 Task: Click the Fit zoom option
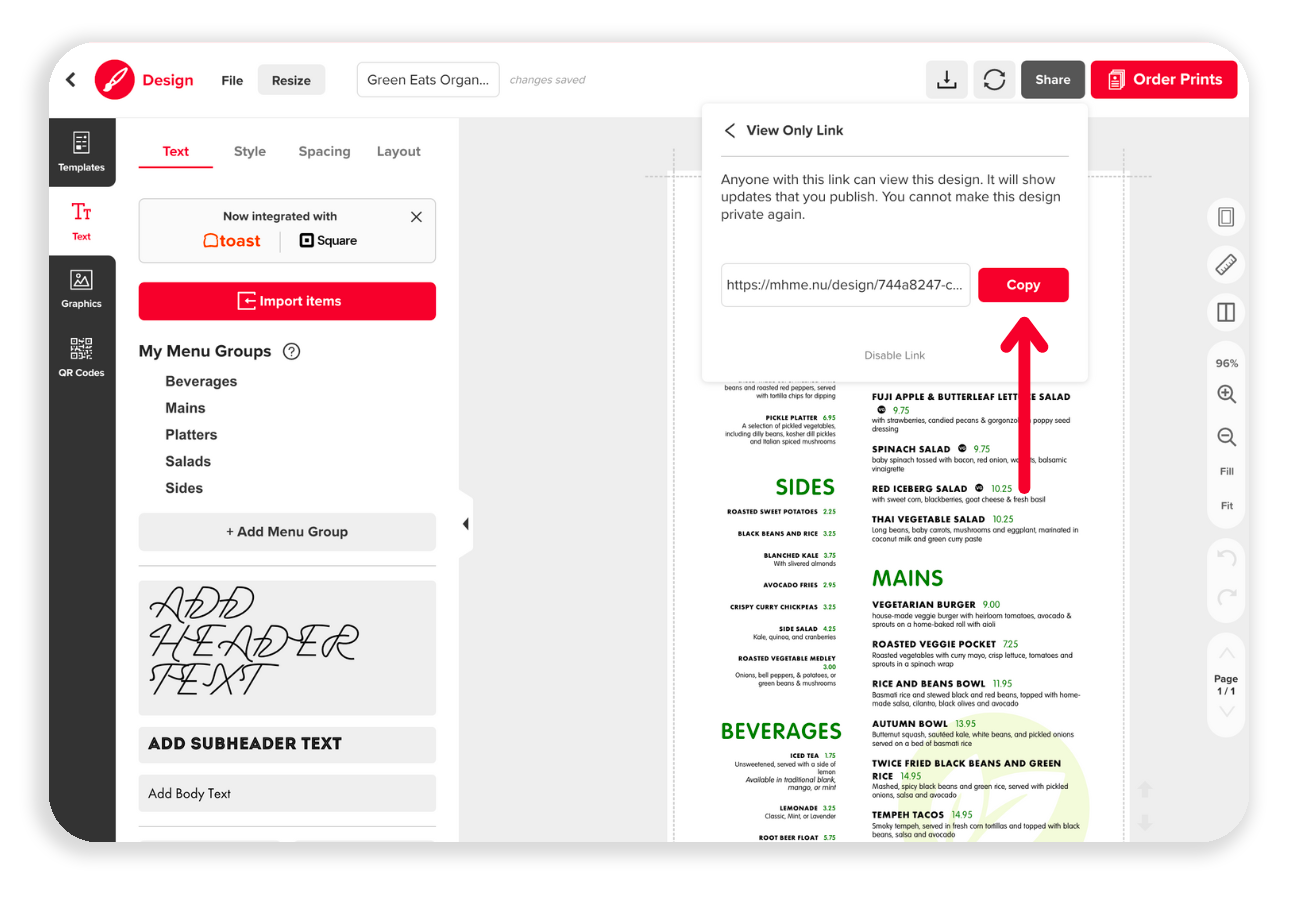pos(1227,506)
